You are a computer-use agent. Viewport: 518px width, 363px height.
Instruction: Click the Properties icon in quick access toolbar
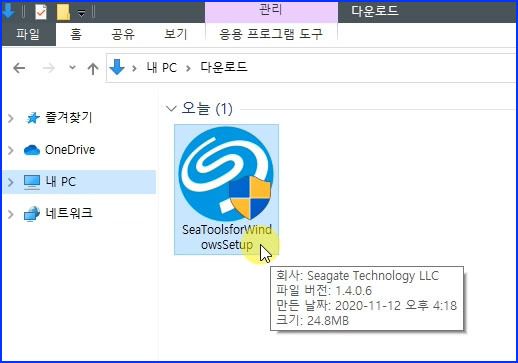pos(41,12)
